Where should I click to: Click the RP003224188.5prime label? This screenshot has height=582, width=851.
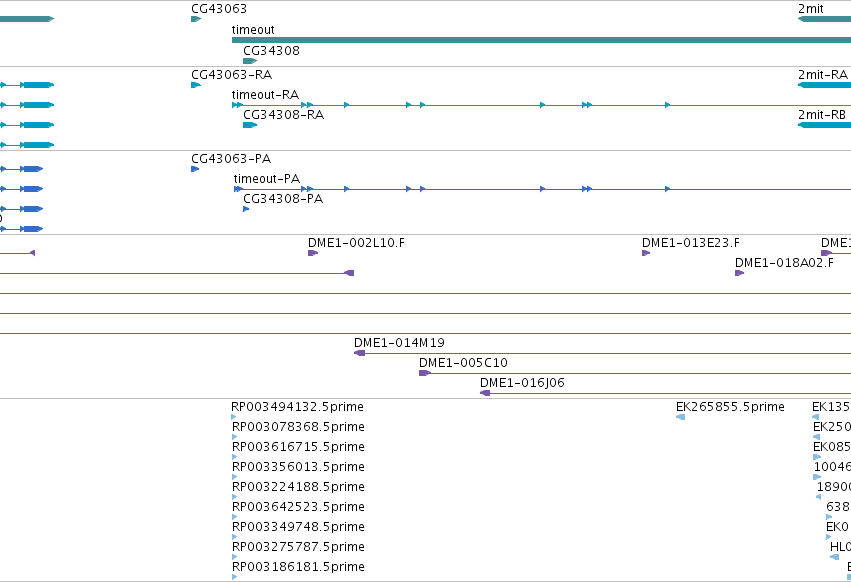[x=298, y=487]
